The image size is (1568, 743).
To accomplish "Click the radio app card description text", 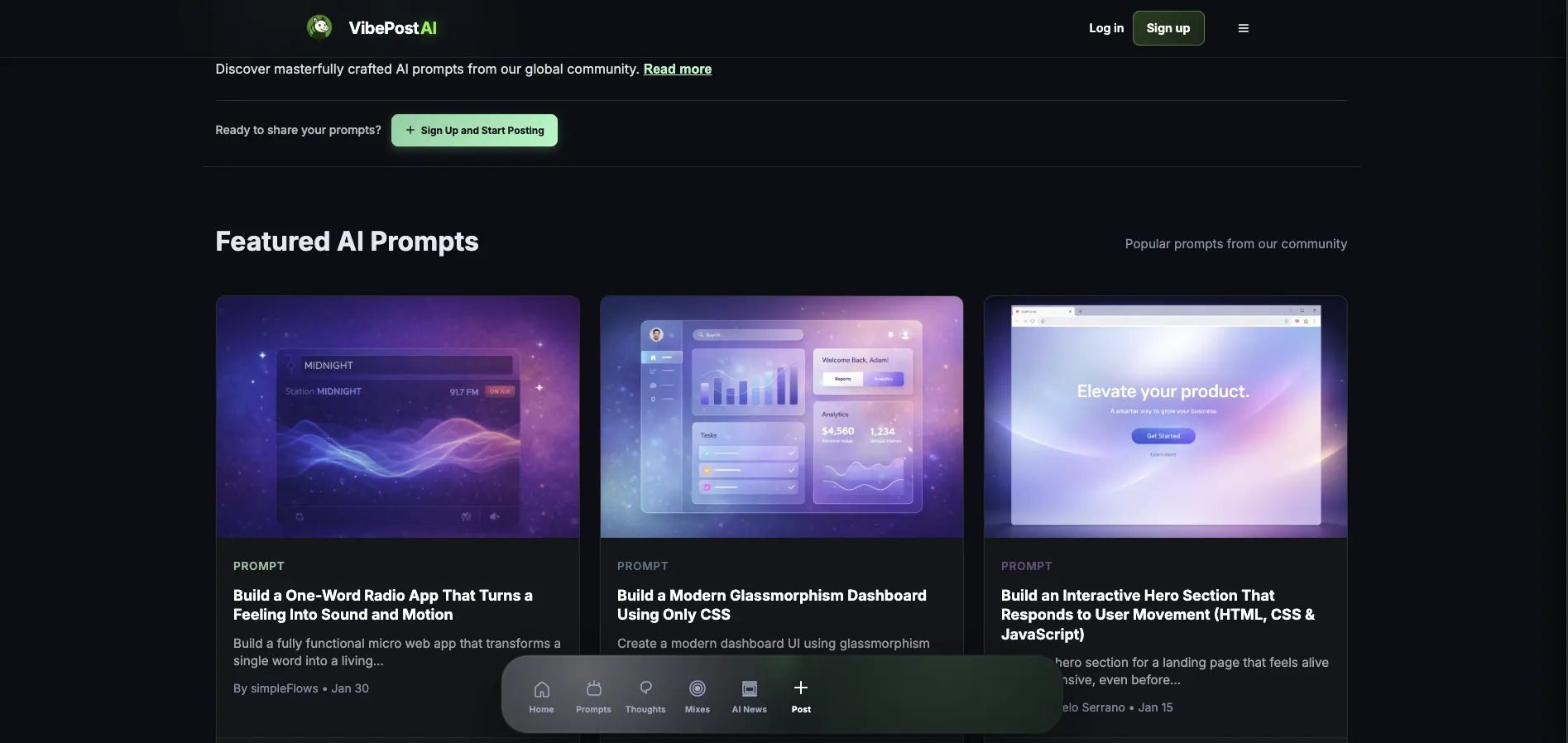I will tap(397, 652).
